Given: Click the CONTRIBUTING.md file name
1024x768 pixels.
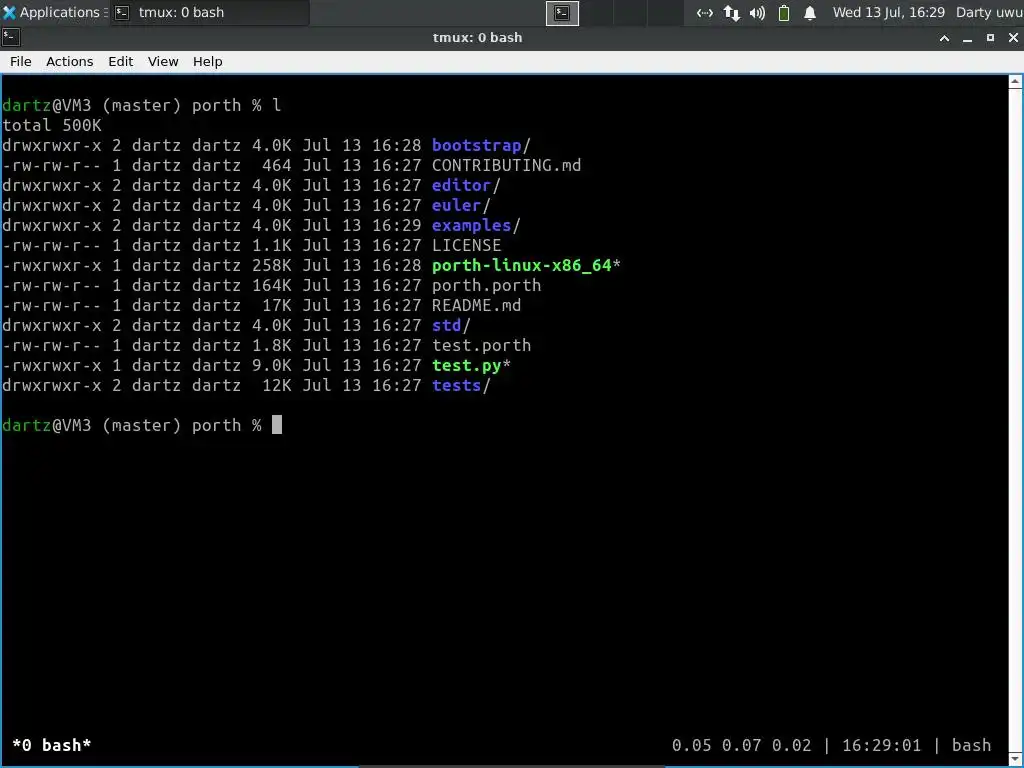Looking at the screenshot, I should pyautogui.click(x=506, y=165).
